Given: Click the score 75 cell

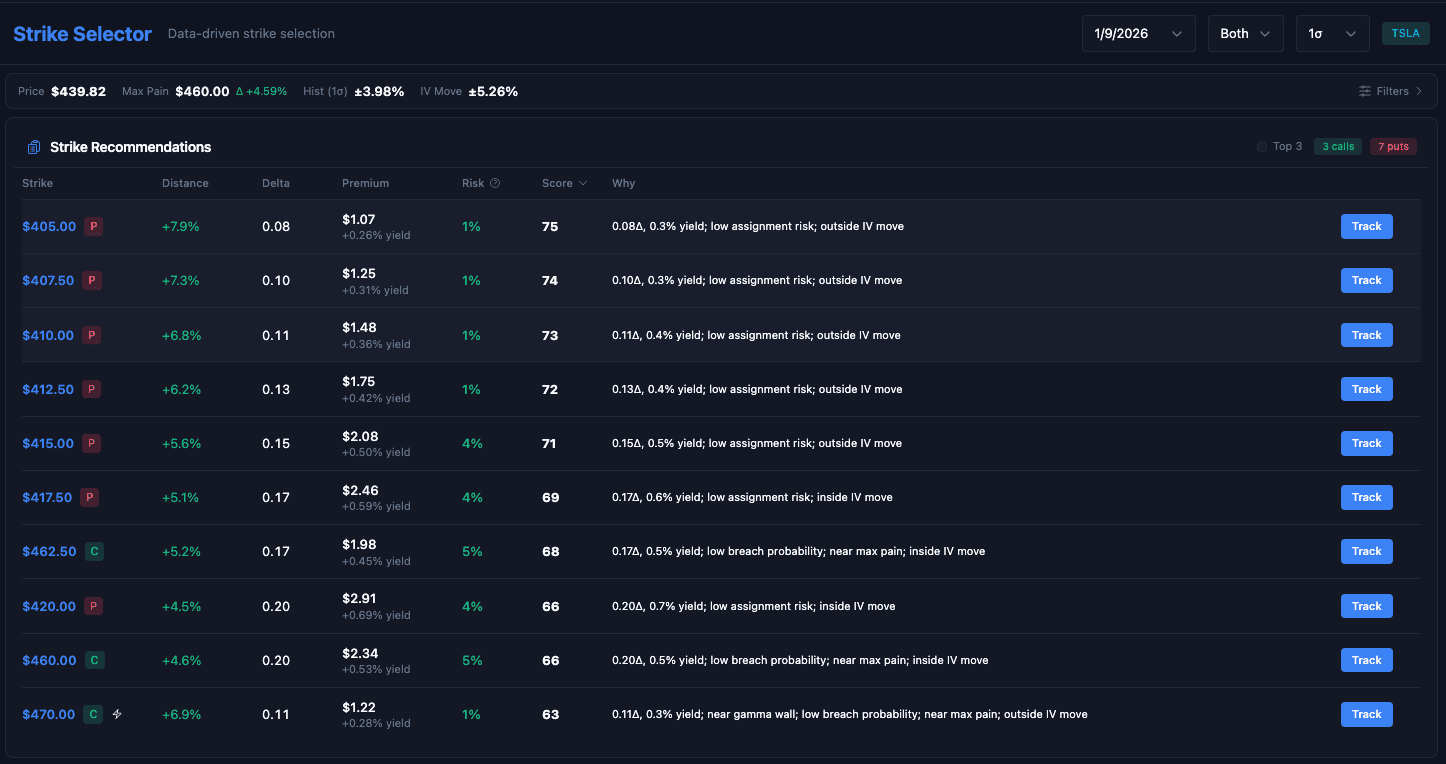Looking at the screenshot, I should [550, 227].
